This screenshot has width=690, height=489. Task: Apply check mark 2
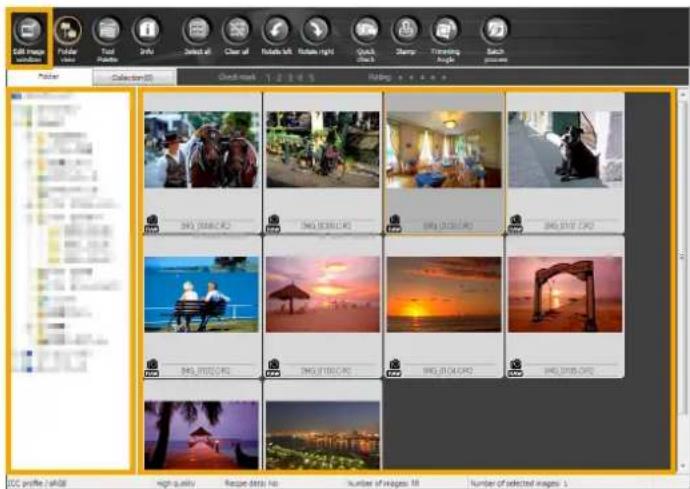279,78
